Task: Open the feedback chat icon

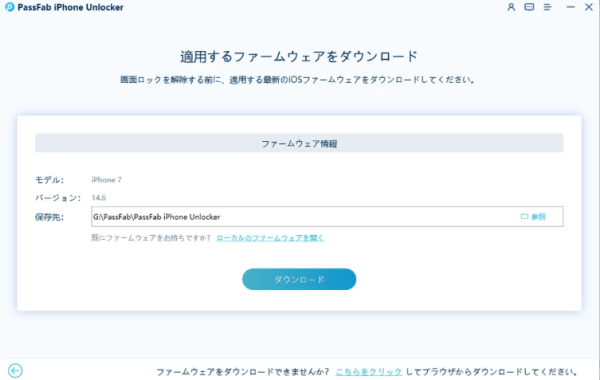Action: [x=529, y=7]
